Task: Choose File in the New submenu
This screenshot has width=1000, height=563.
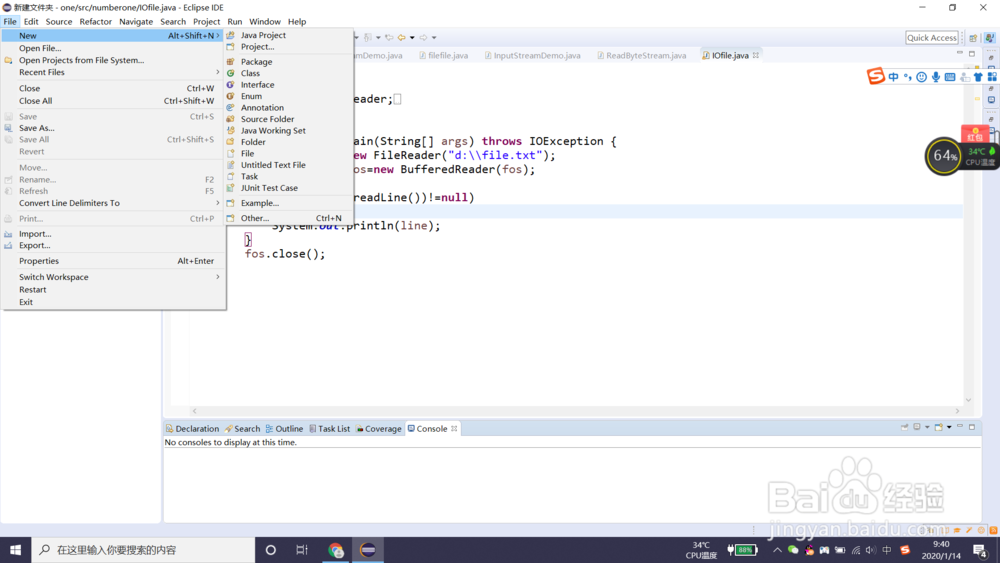Action: point(289,154)
